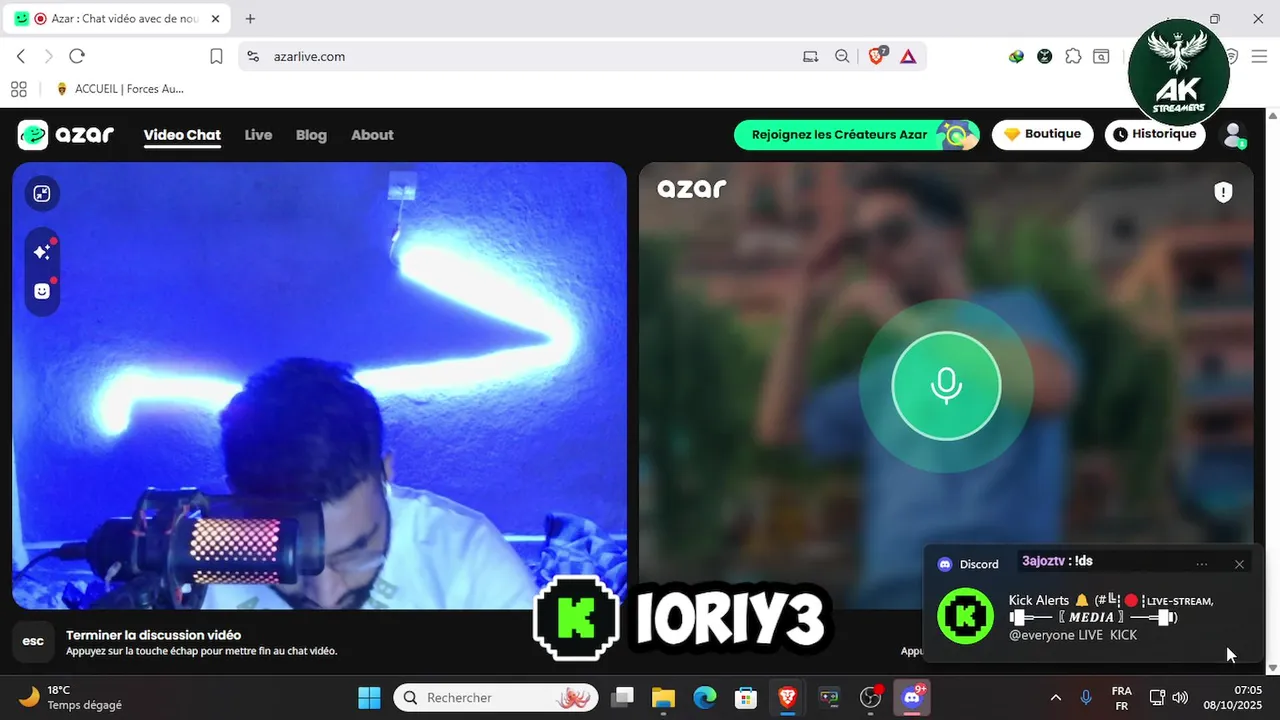Click the browser back arrow
Image resolution: width=1280 pixels, height=720 pixels.
(x=21, y=56)
